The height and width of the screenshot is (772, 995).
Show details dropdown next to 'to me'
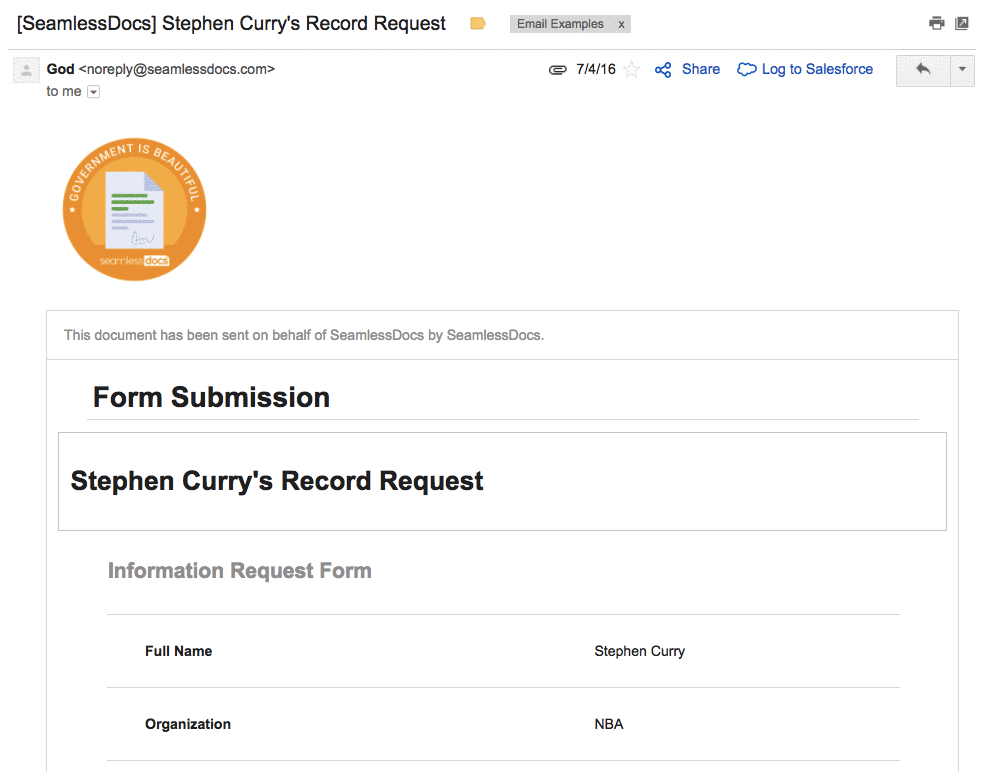pos(93,92)
